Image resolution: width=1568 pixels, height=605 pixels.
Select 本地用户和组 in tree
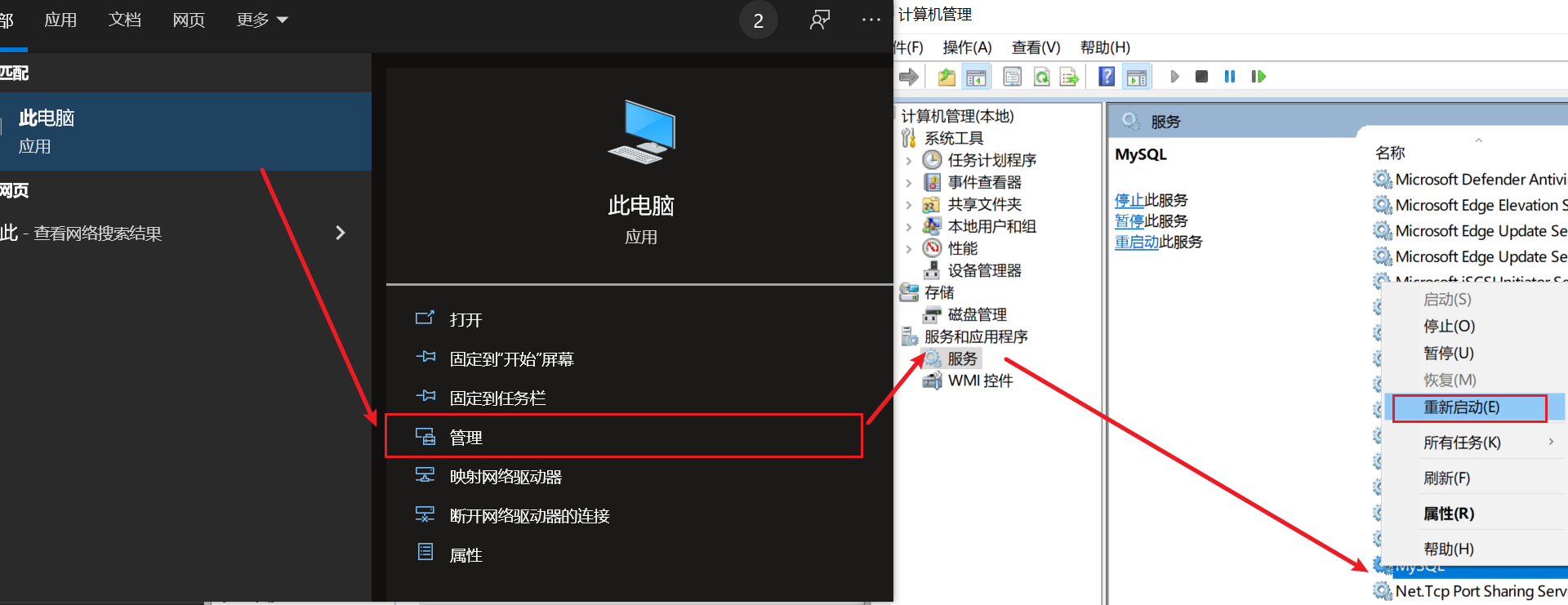click(991, 226)
